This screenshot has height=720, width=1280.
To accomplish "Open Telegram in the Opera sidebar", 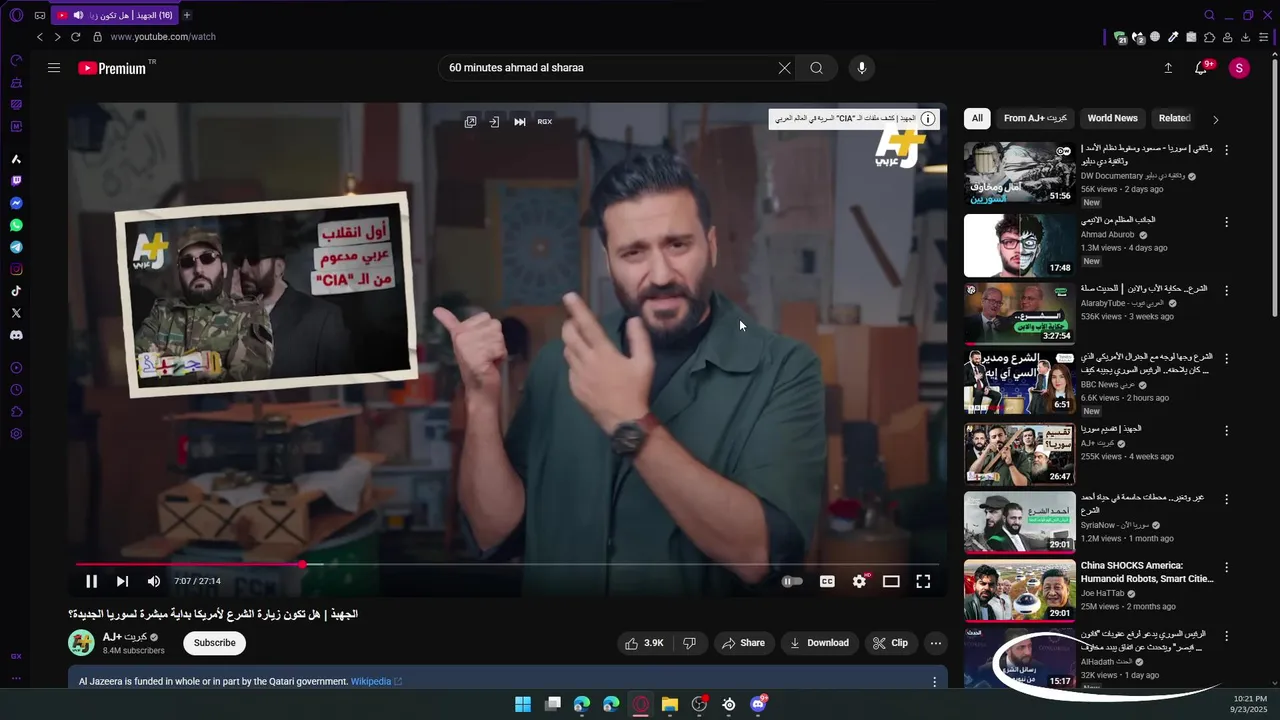I will (16, 247).
